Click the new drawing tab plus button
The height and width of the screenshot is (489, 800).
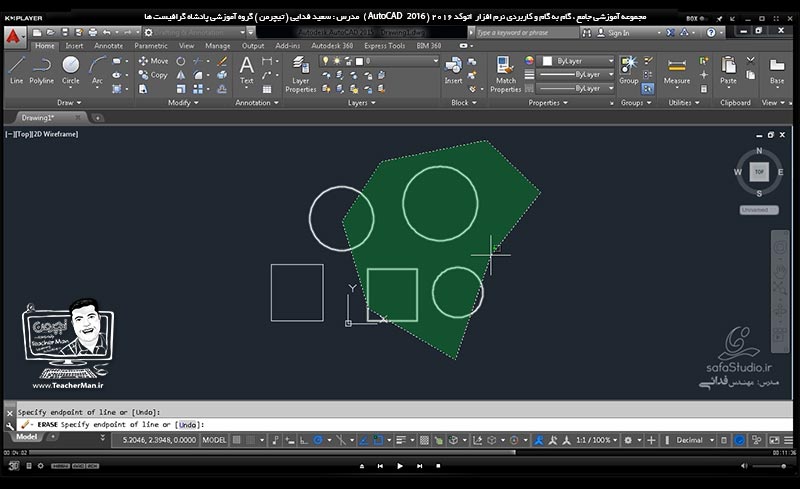pyautogui.click(x=97, y=118)
